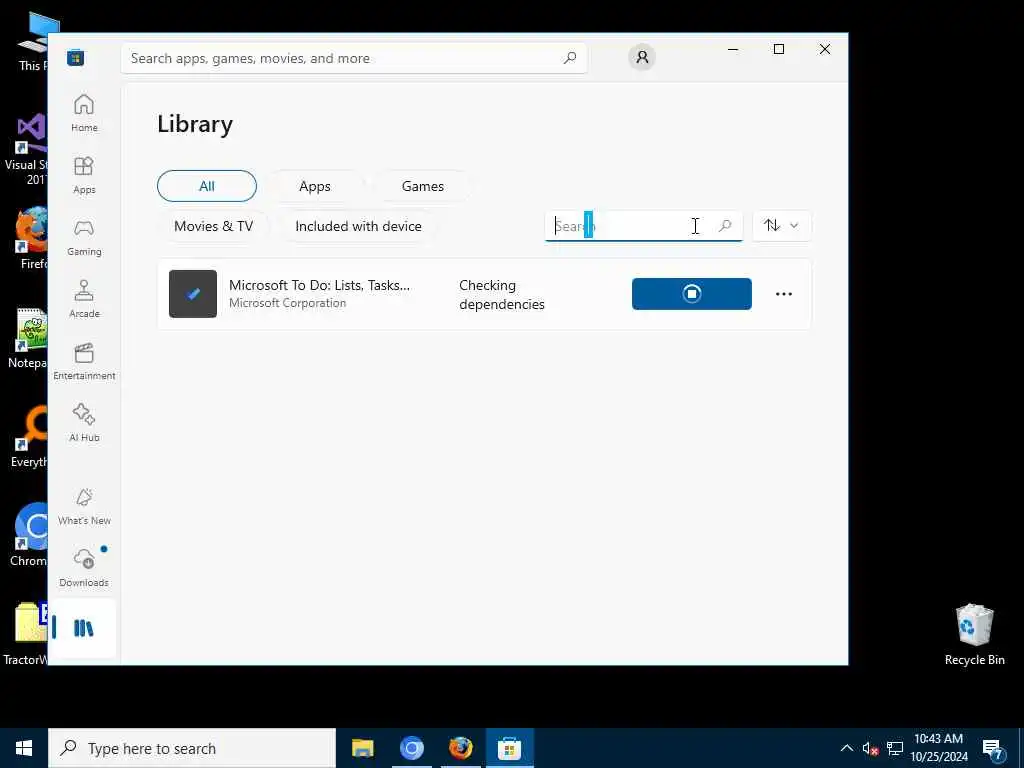Open Chromium from the taskbar
1024x768 pixels.
pyautogui.click(x=411, y=748)
